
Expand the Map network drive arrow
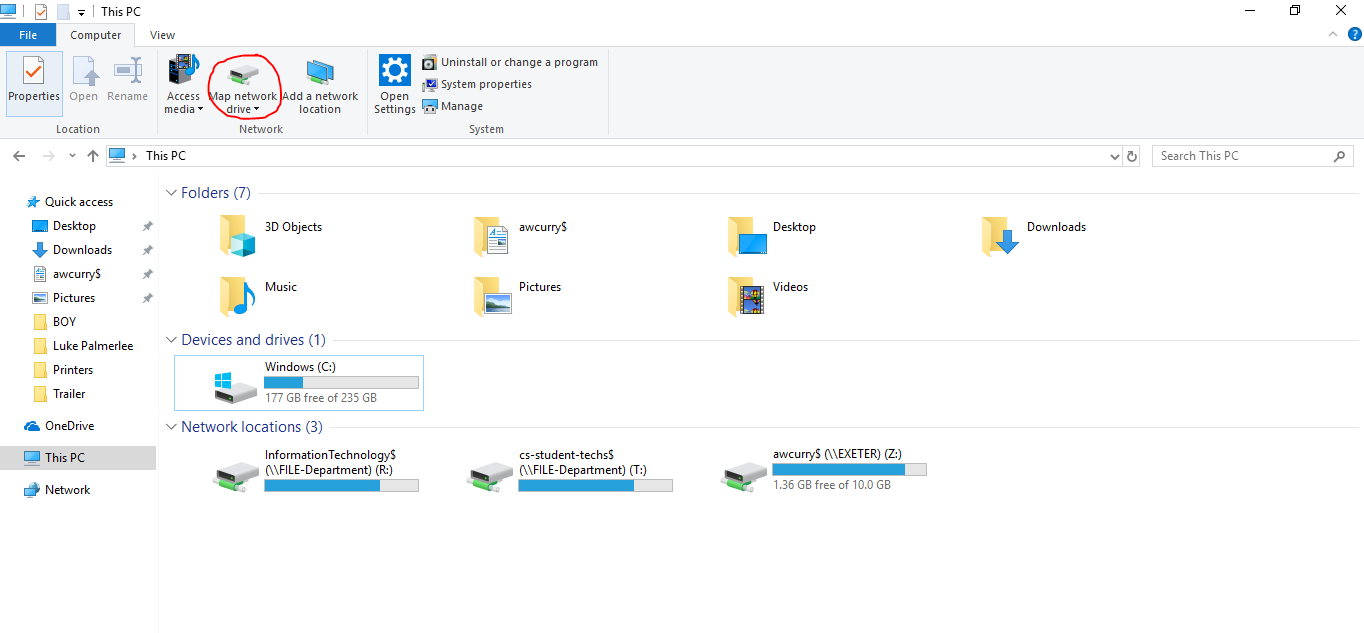coord(256,110)
